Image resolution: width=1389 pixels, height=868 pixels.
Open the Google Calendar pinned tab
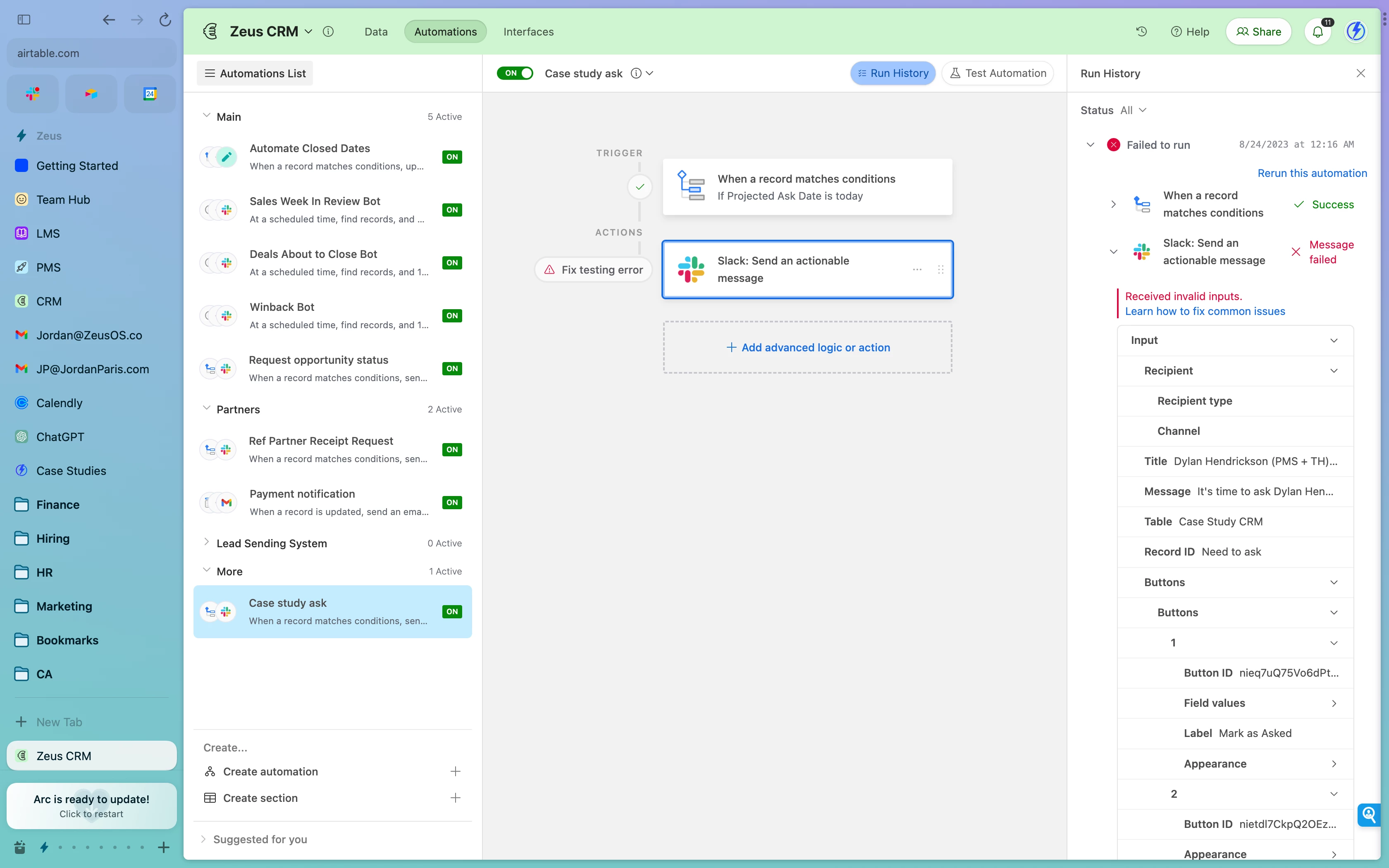[x=150, y=93]
